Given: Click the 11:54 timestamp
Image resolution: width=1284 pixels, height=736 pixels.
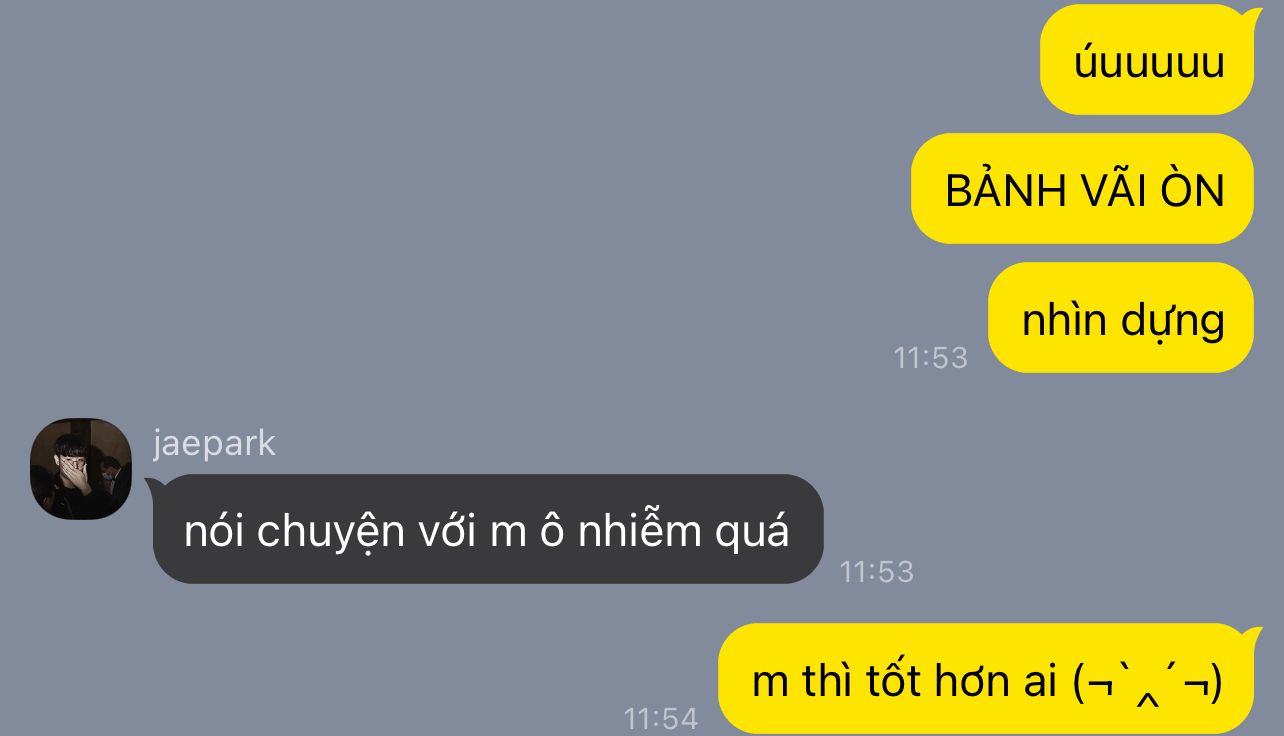Looking at the screenshot, I should (x=661, y=717).
